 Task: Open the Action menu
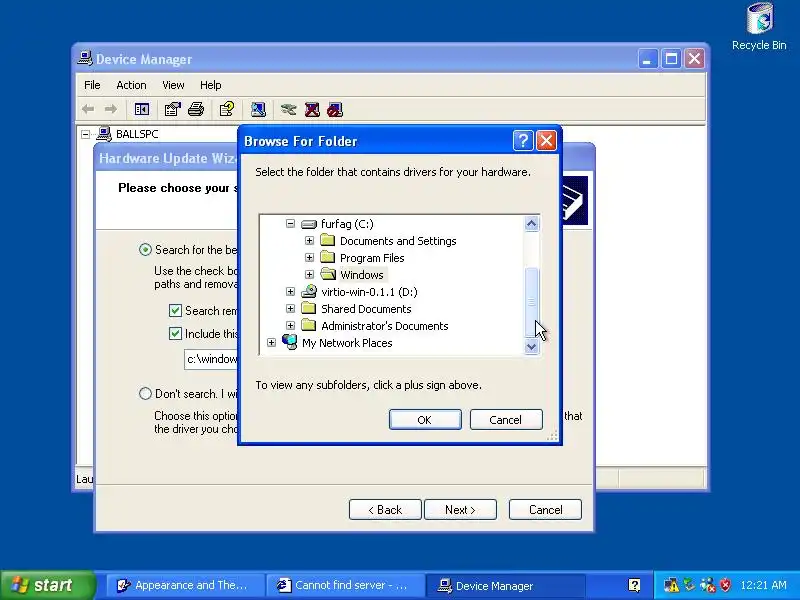click(131, 85)
